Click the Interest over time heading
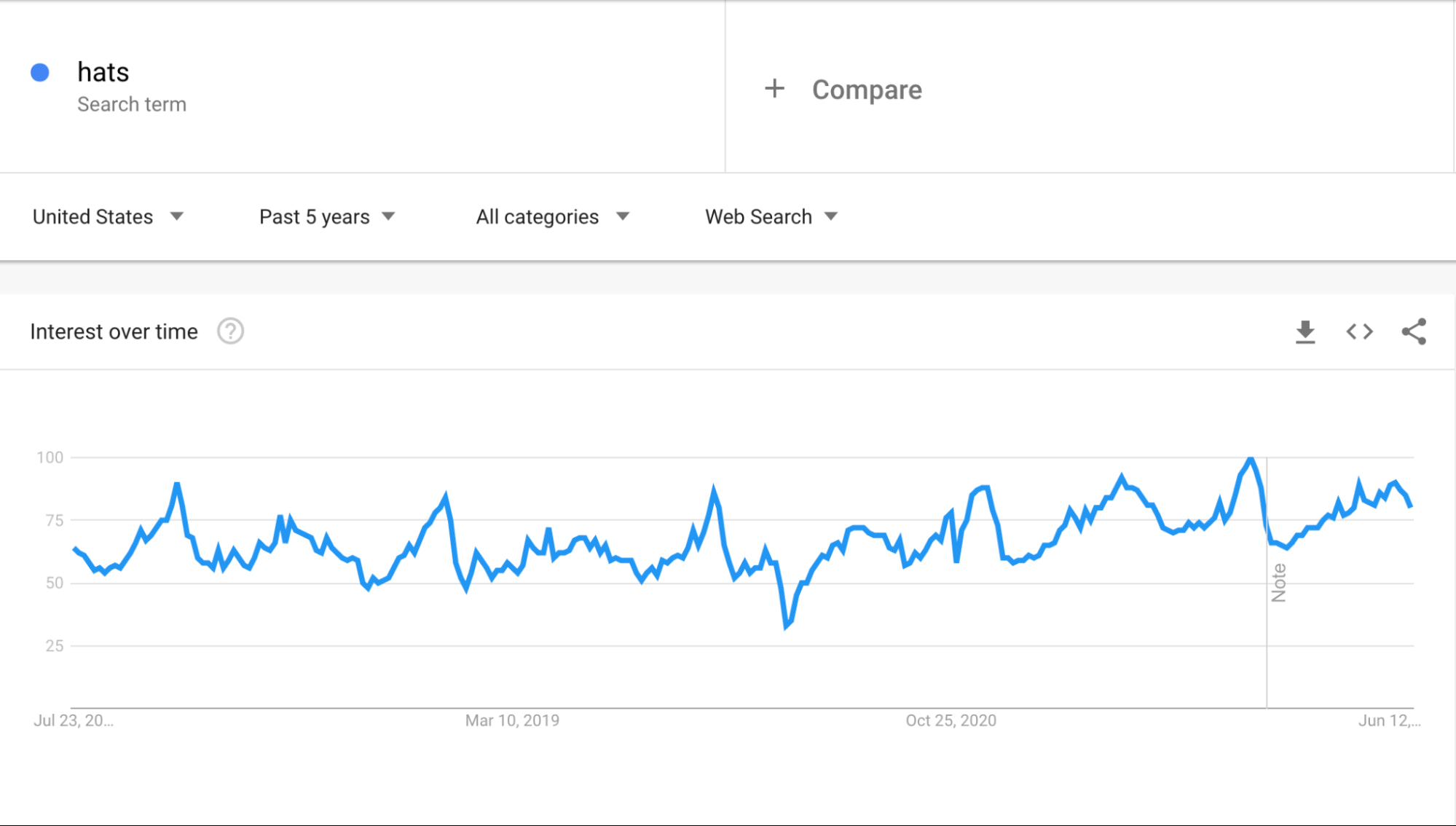1456x826 pixels. point(114,331)
